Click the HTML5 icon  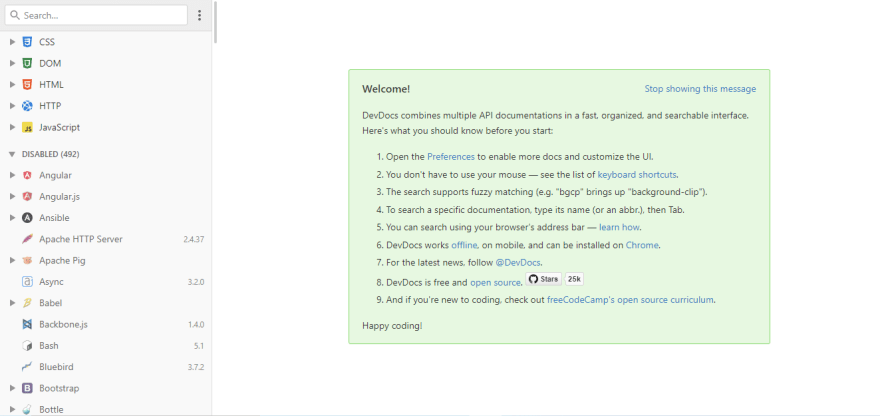27,85
